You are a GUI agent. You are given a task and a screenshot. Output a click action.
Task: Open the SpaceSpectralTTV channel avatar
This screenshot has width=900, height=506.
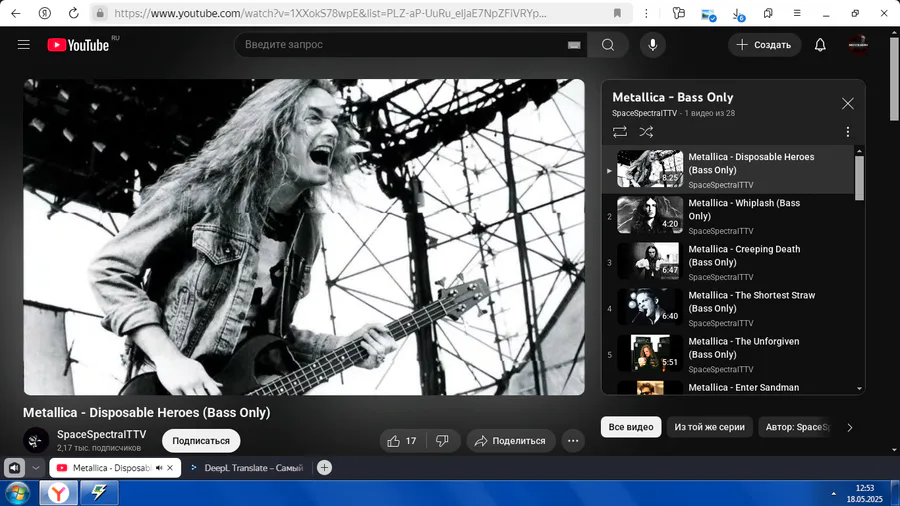36,441
